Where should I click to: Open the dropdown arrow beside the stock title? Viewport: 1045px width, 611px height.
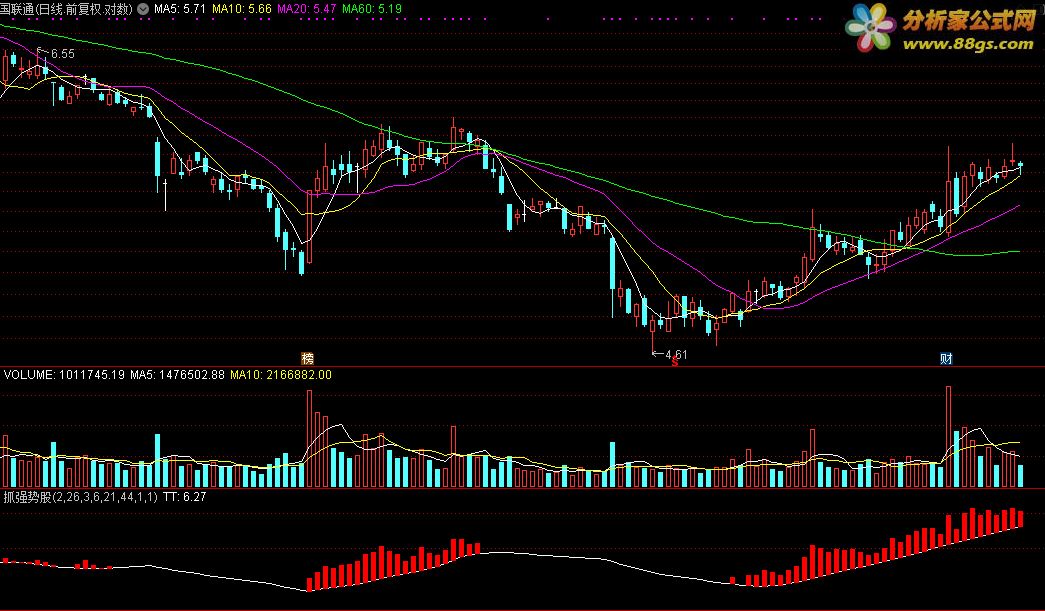click(143, 9)
